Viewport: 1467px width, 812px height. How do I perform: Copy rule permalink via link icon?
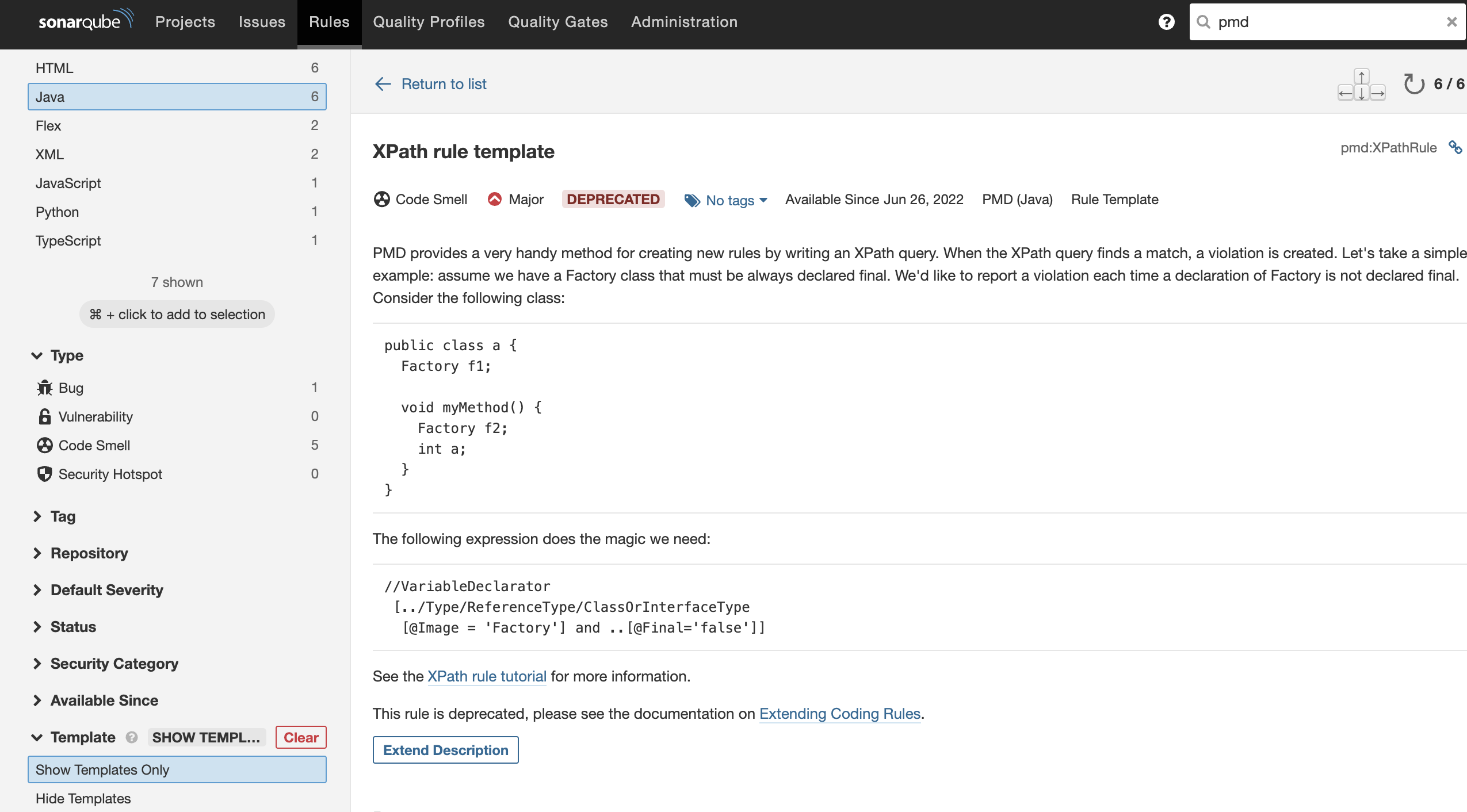[1455, 148]
